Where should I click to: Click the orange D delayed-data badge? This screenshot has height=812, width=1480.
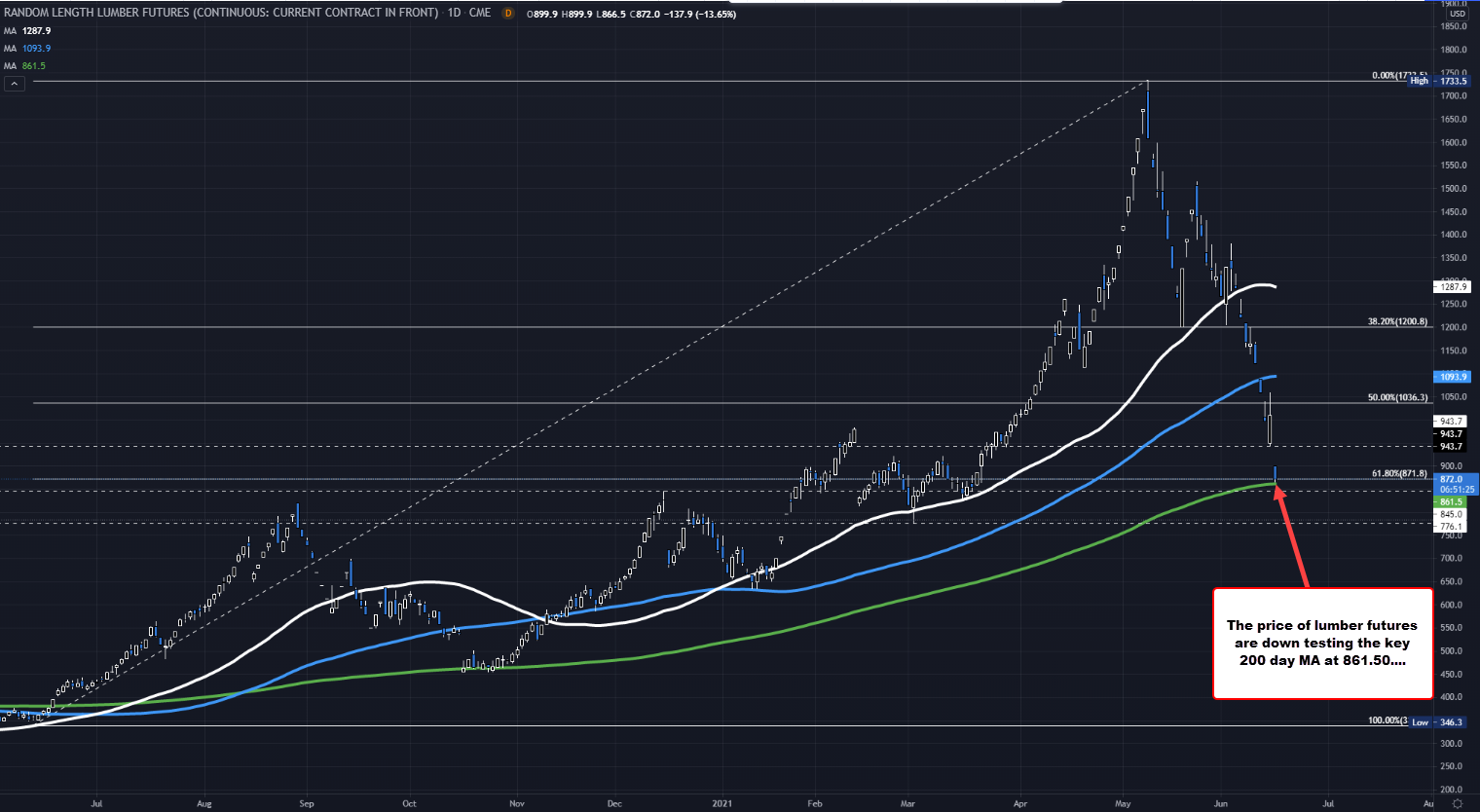(x=508, y=14)
